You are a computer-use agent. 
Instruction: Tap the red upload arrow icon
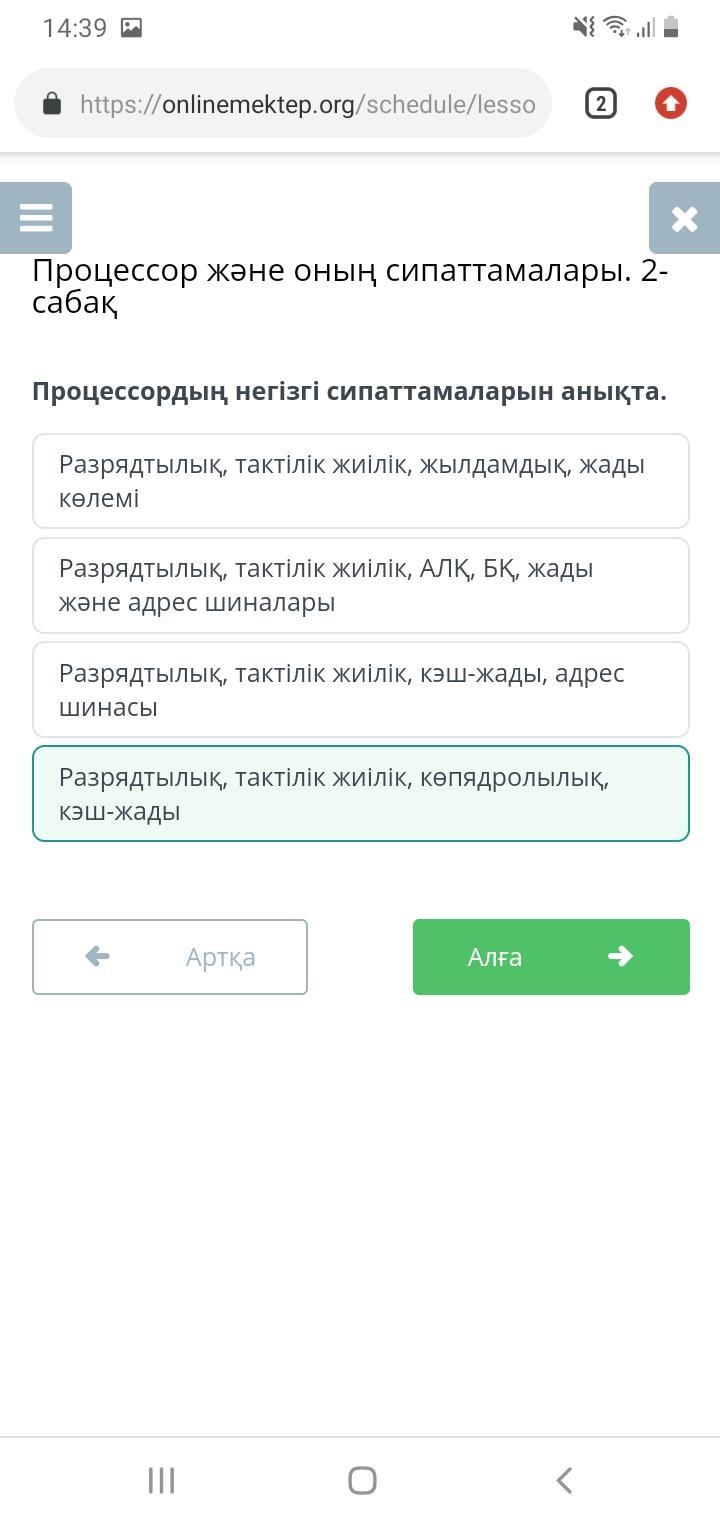pyautogui.click(x=670, y=103)
